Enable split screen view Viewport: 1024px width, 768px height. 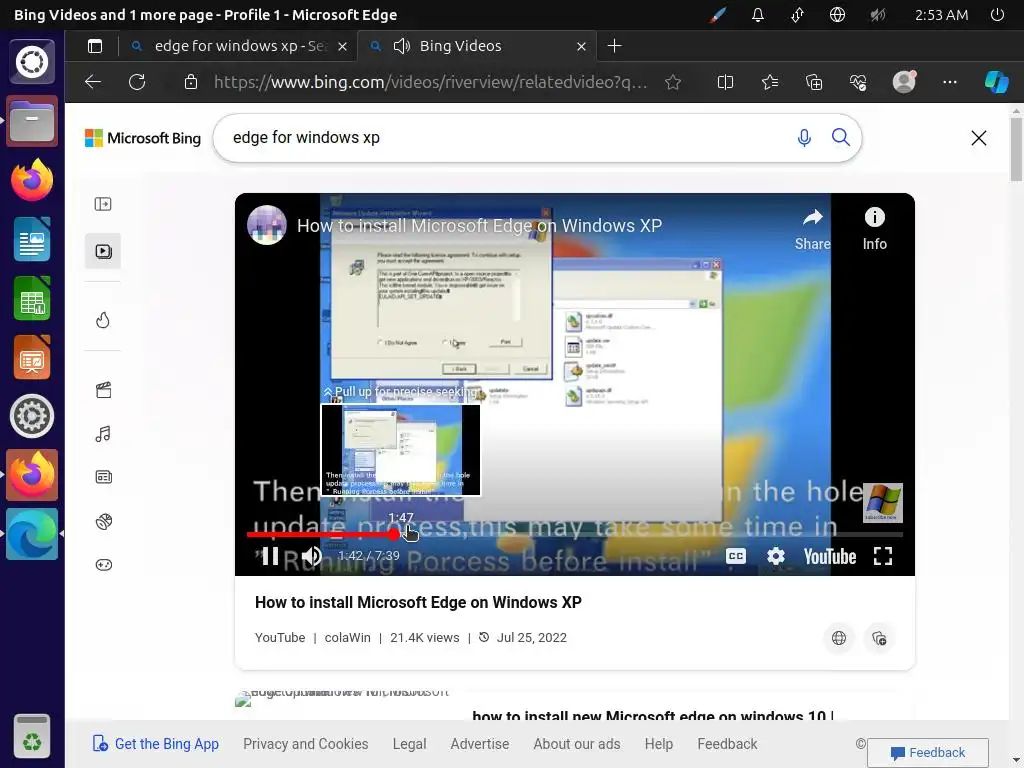click(725, 82)
